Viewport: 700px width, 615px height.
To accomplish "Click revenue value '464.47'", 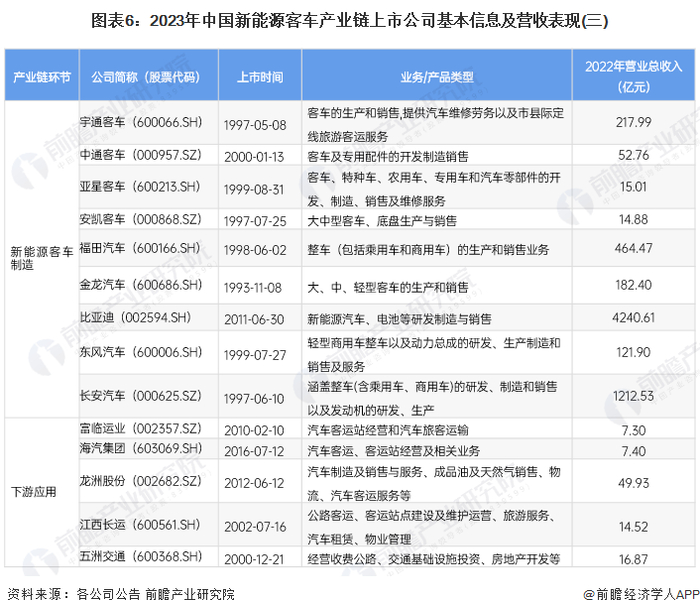I will (633, 248).
